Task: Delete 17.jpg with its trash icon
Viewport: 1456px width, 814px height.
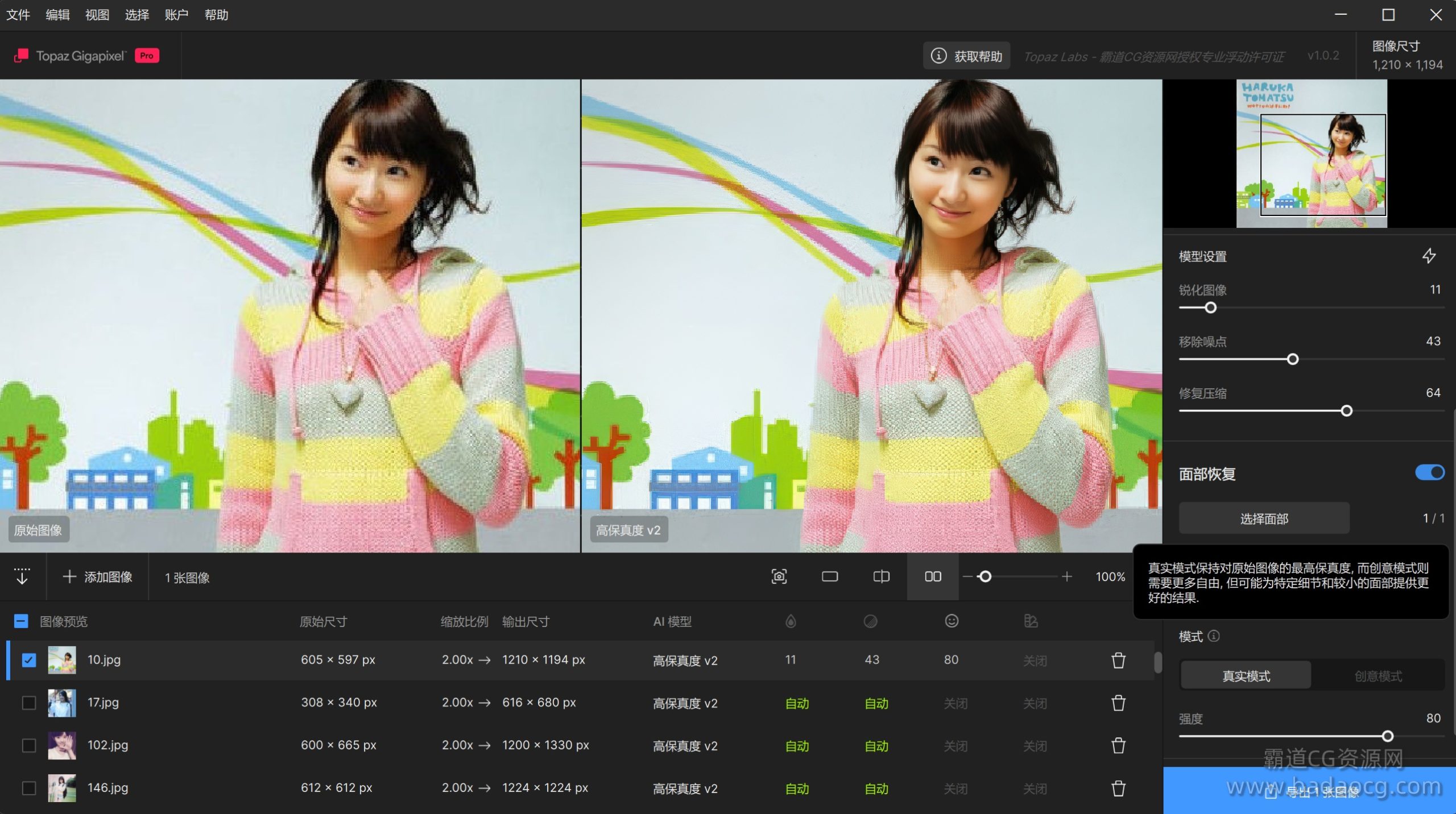Action: [x=1118, y=703]
